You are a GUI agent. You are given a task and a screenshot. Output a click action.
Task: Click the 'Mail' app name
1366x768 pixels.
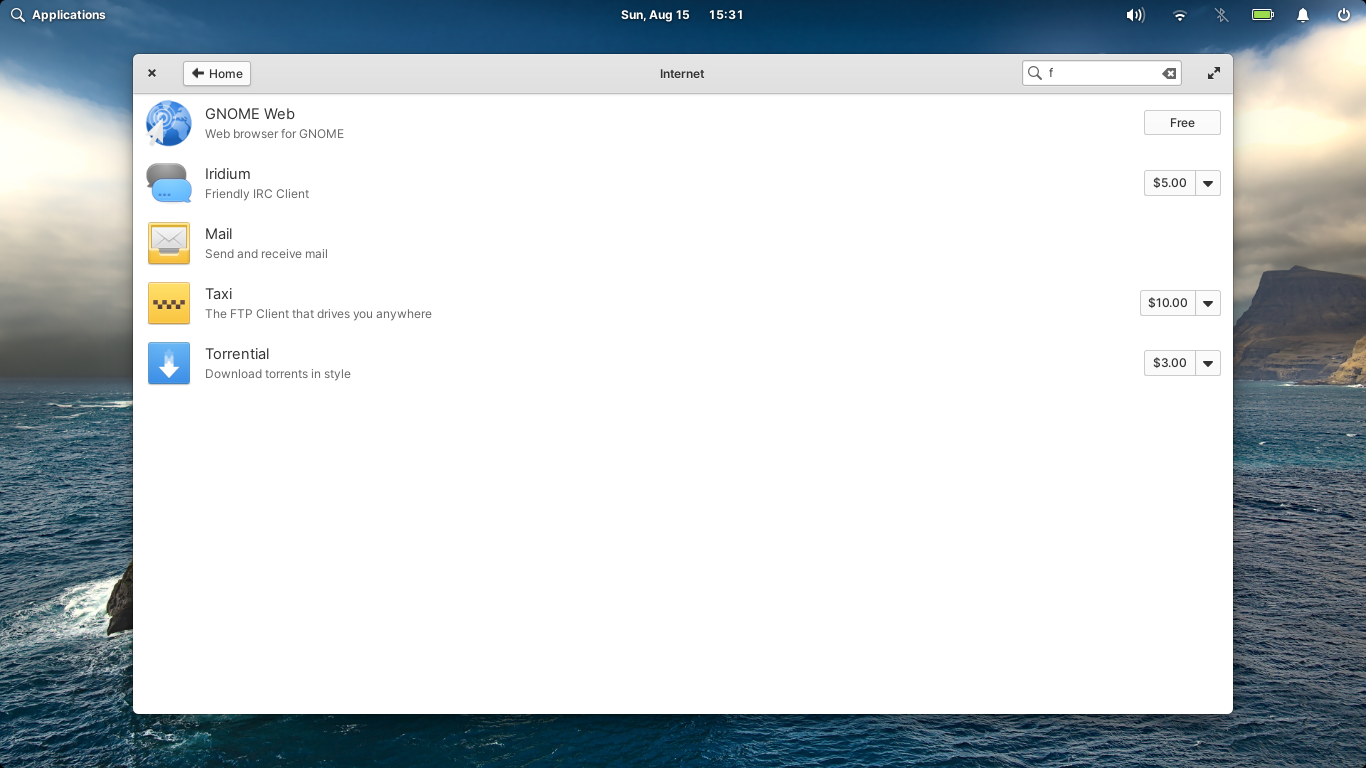pos(219,234)
